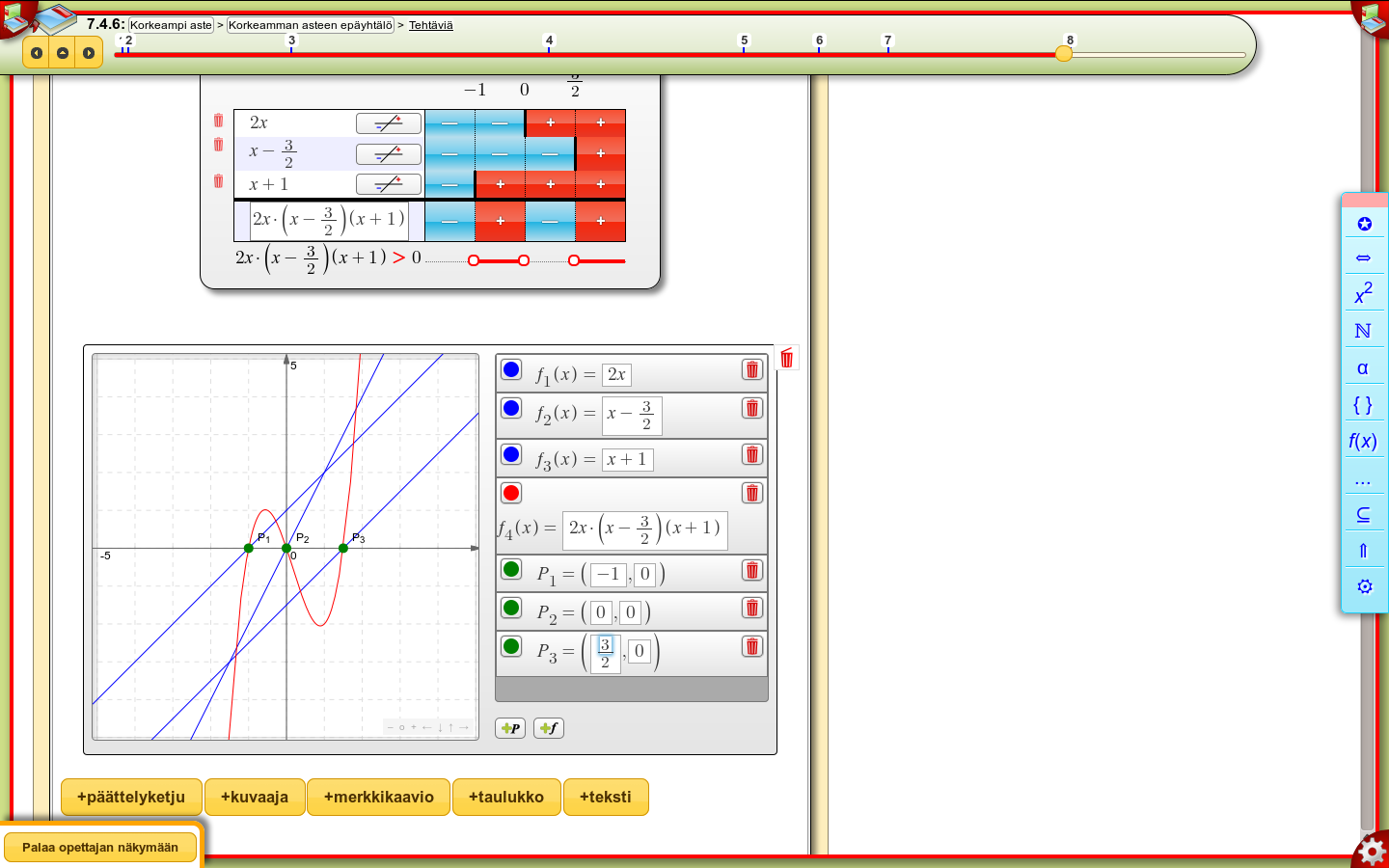This screenshot has width=1389, height=868.
Task: Add a new function with +f button
Action: click(549, 728)
